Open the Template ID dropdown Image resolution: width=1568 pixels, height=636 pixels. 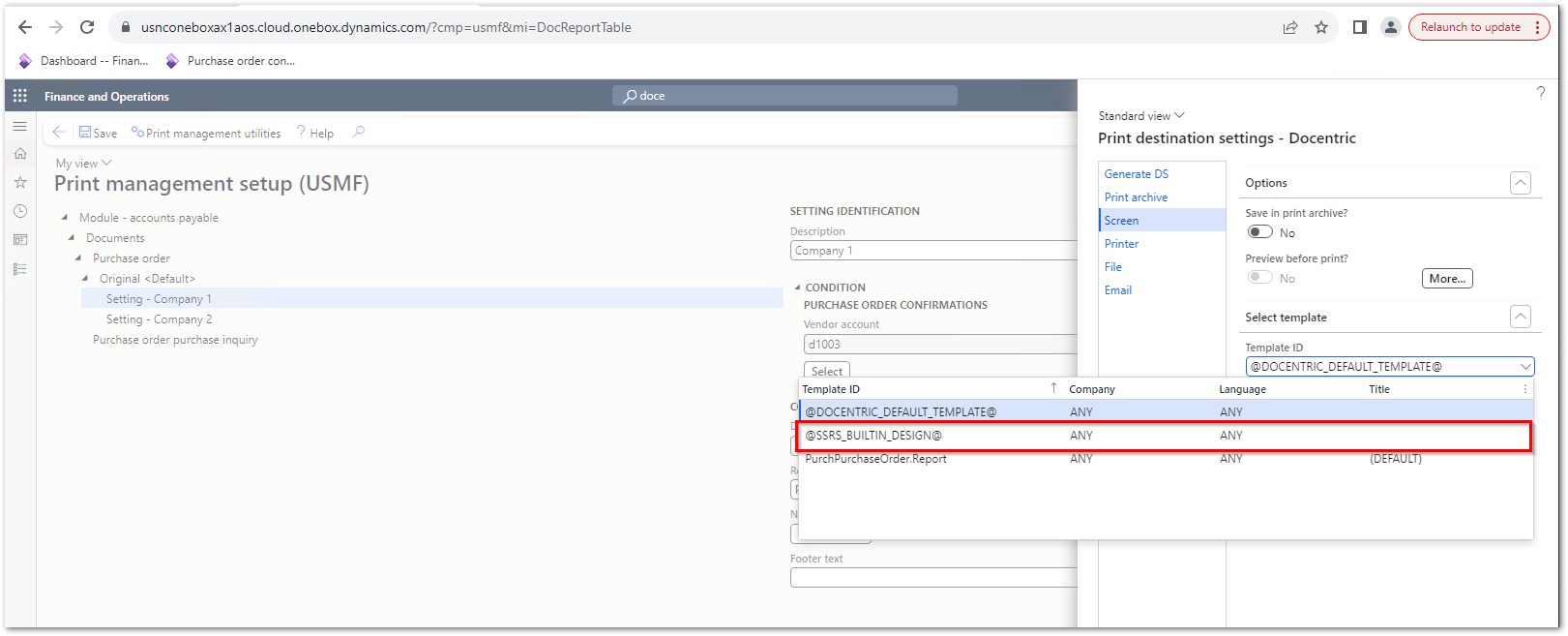(x=1525, y=367)
